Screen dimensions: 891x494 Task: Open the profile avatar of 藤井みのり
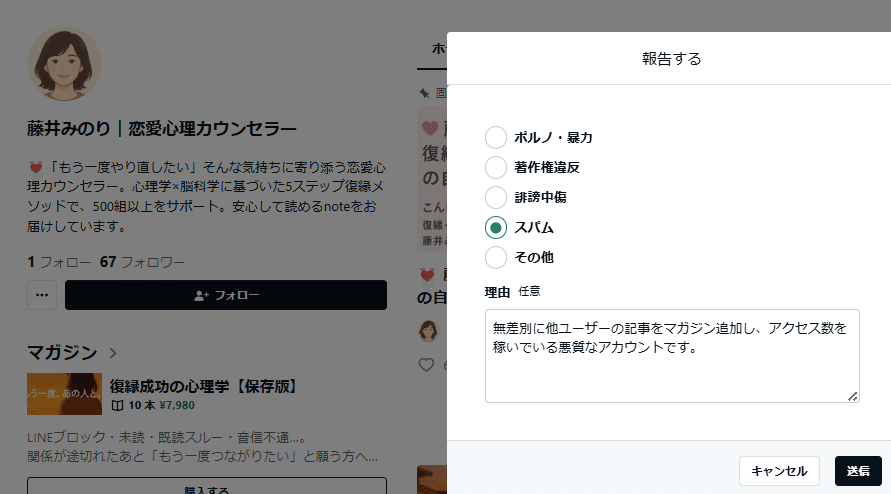click(64, 64)
